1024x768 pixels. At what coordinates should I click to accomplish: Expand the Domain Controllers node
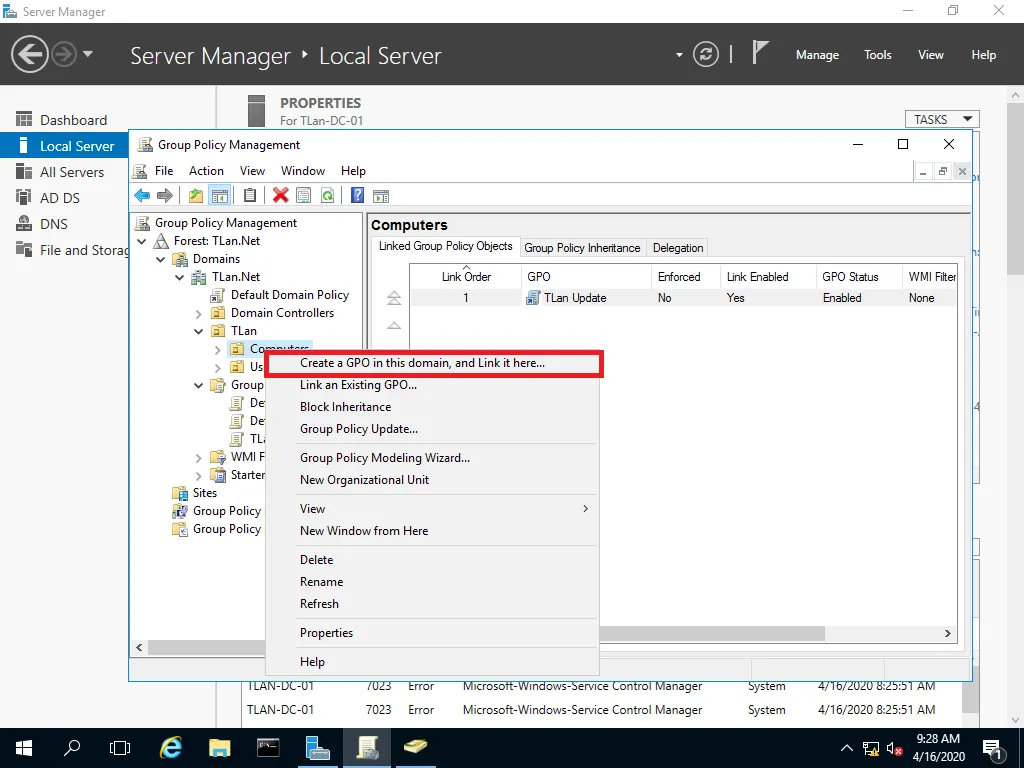click(199, 313)
